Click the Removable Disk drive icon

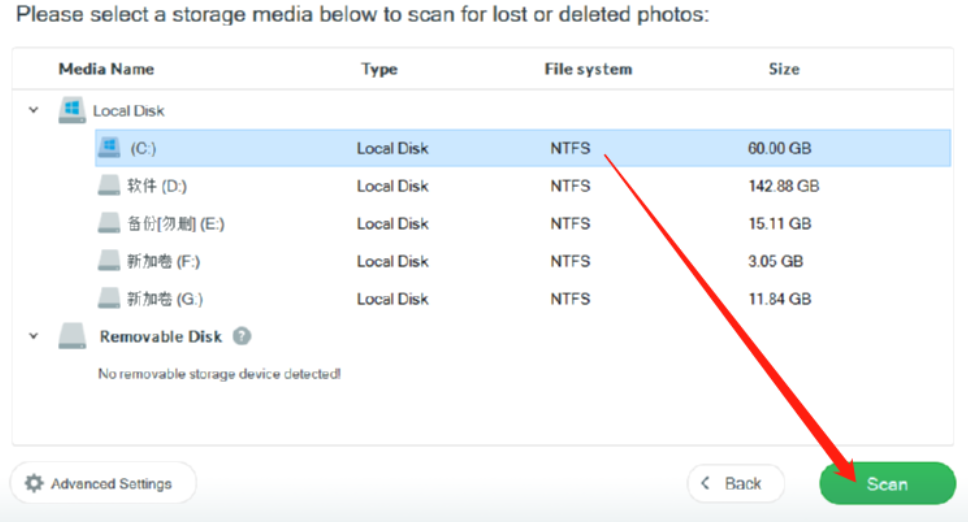coord(72,337)
